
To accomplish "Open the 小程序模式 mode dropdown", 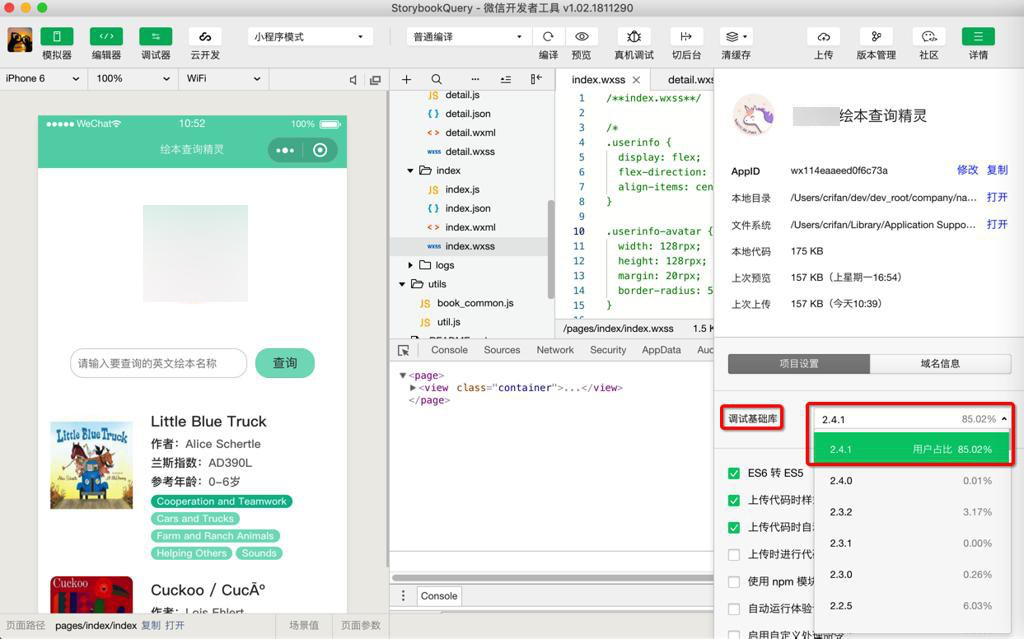I will pyautogui.click(x=310, y=37).
